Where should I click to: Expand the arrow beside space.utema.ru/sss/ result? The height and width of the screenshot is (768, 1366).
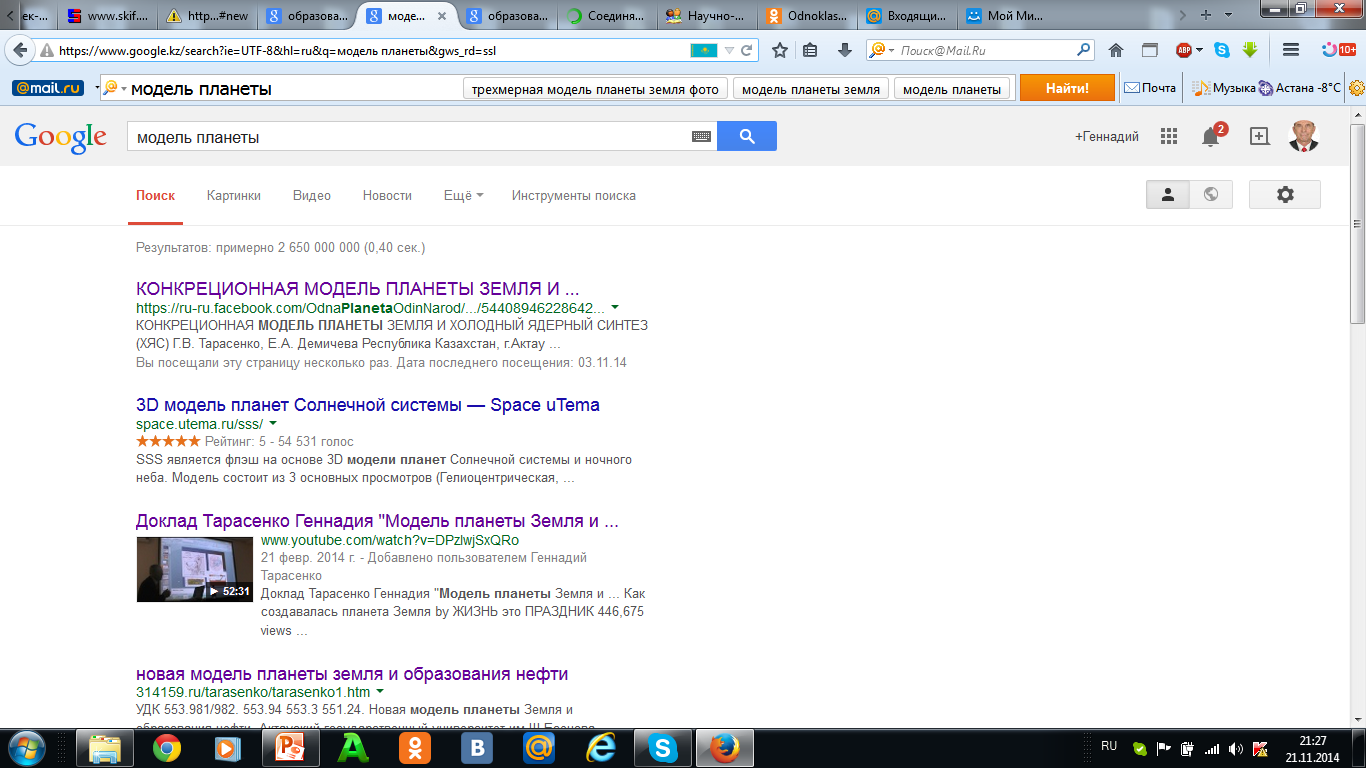[273, 424]
